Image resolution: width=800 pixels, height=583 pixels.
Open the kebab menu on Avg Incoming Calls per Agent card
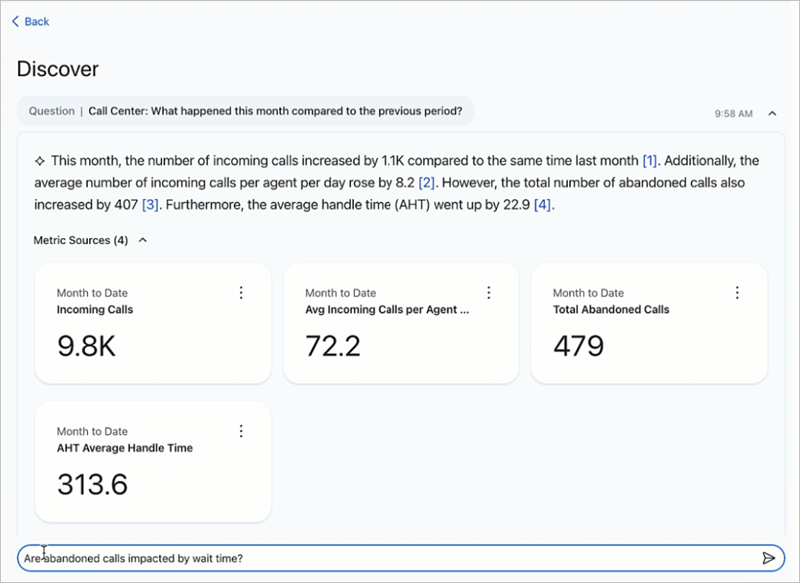[x=489, y=292]
